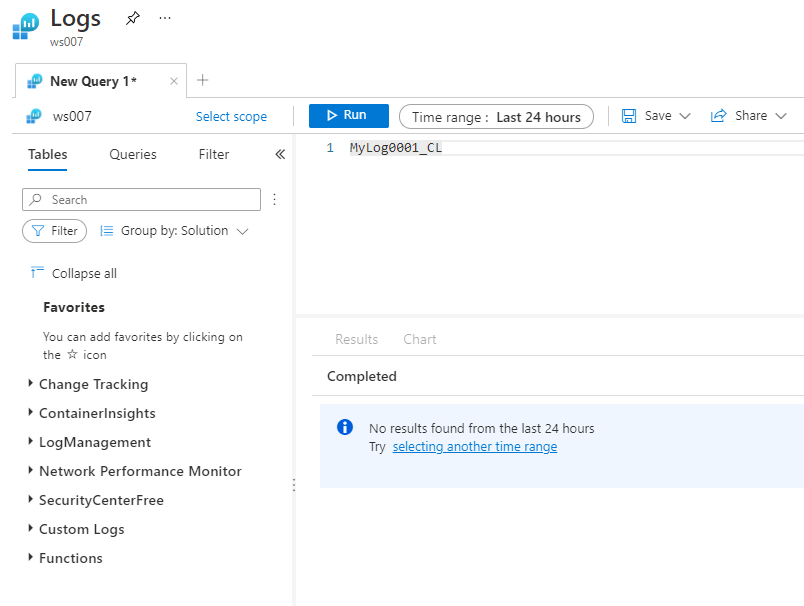
Task: Expand the Change Tracking node
Action: coord(29,384)
